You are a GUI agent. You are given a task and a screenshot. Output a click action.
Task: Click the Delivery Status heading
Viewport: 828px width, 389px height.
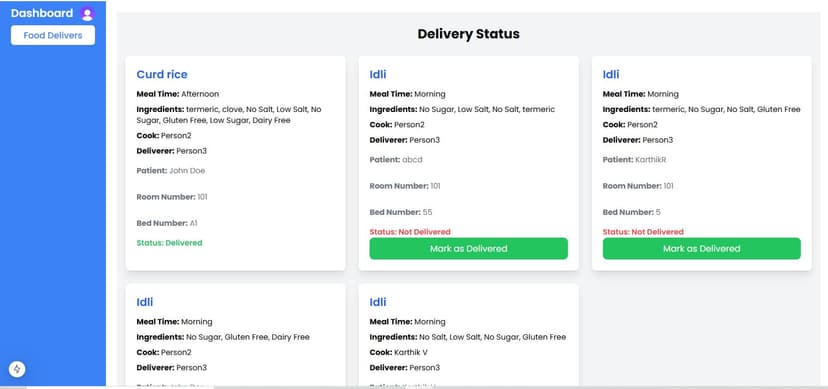468,34
